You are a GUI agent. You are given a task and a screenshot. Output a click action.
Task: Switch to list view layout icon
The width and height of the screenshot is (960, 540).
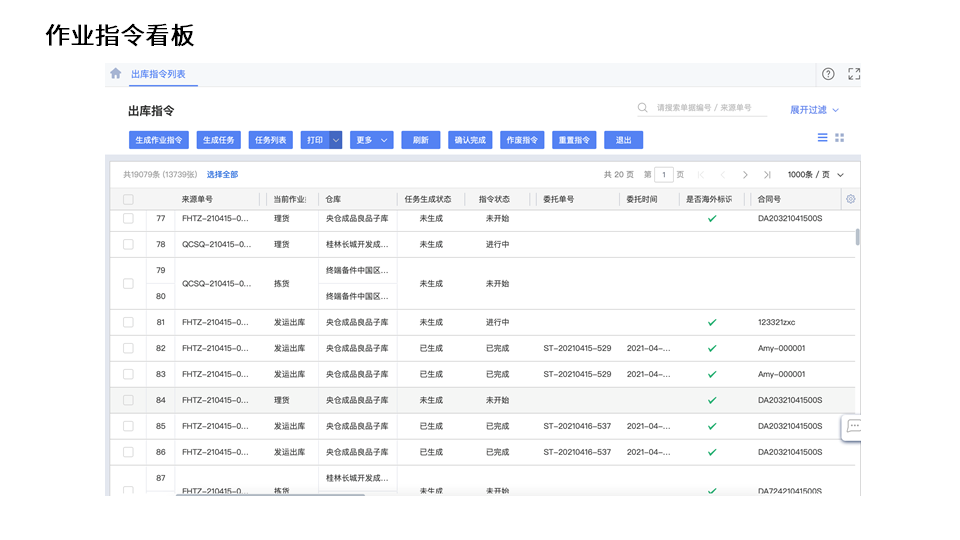(823, 138)
